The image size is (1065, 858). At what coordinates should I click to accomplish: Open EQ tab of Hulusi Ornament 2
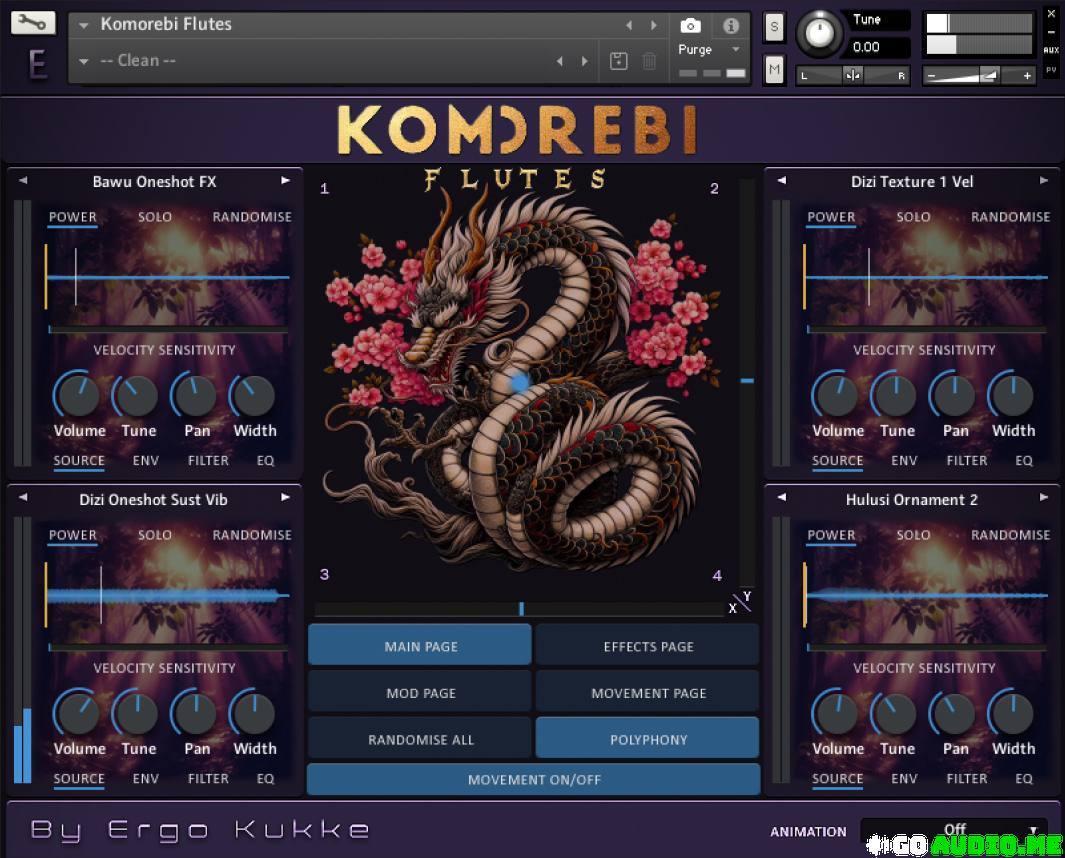1024,779
